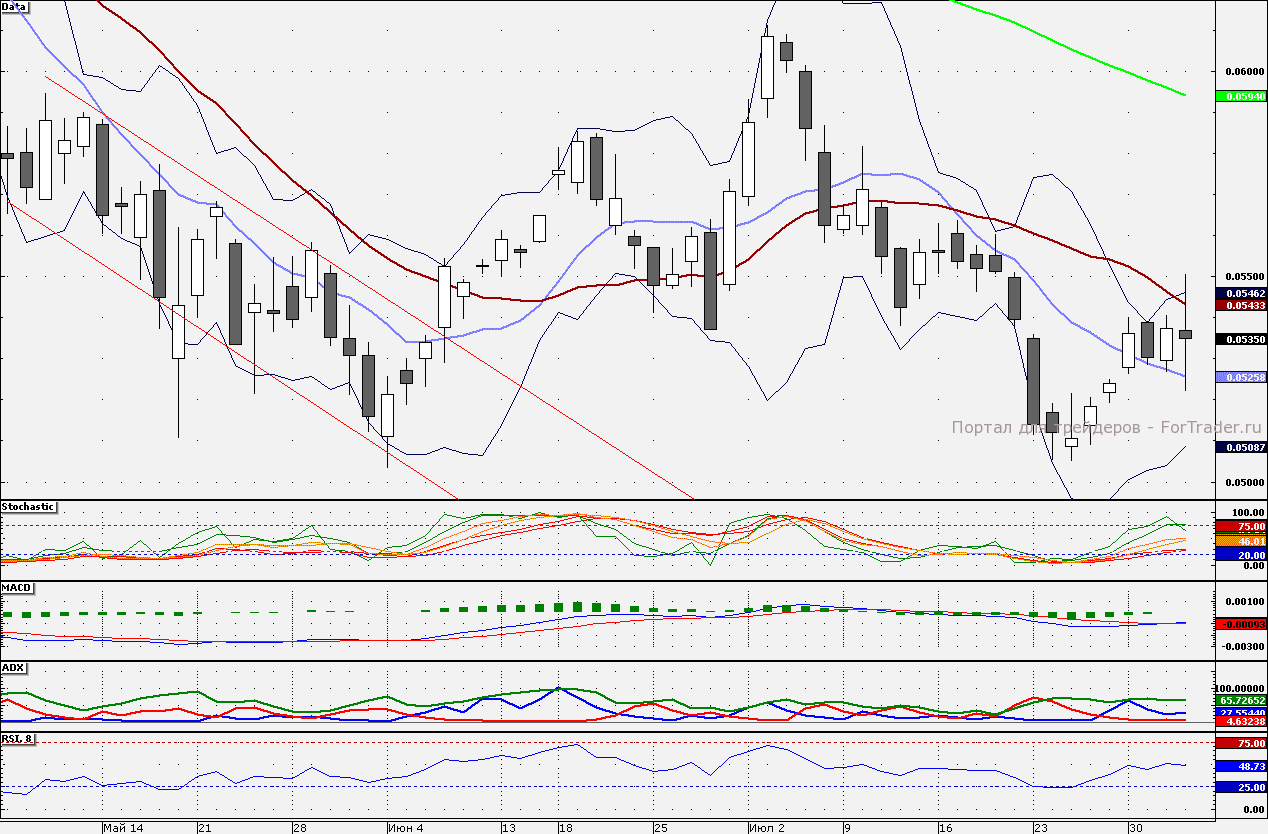Click the red 75.00 RSI level tag
Viewport: 1268px width, 834px height.
1241,743
